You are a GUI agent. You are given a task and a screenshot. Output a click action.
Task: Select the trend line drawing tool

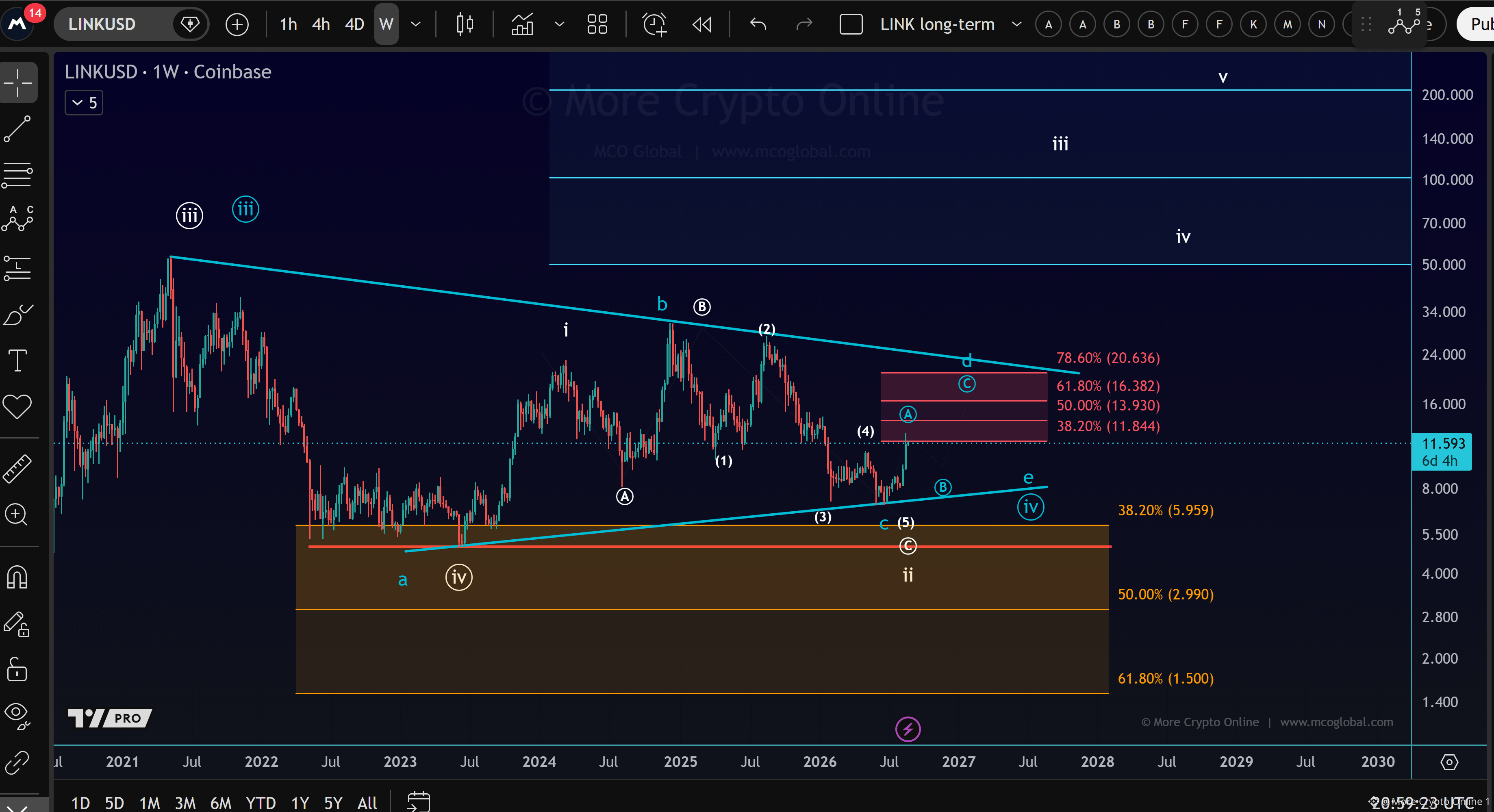18,129
